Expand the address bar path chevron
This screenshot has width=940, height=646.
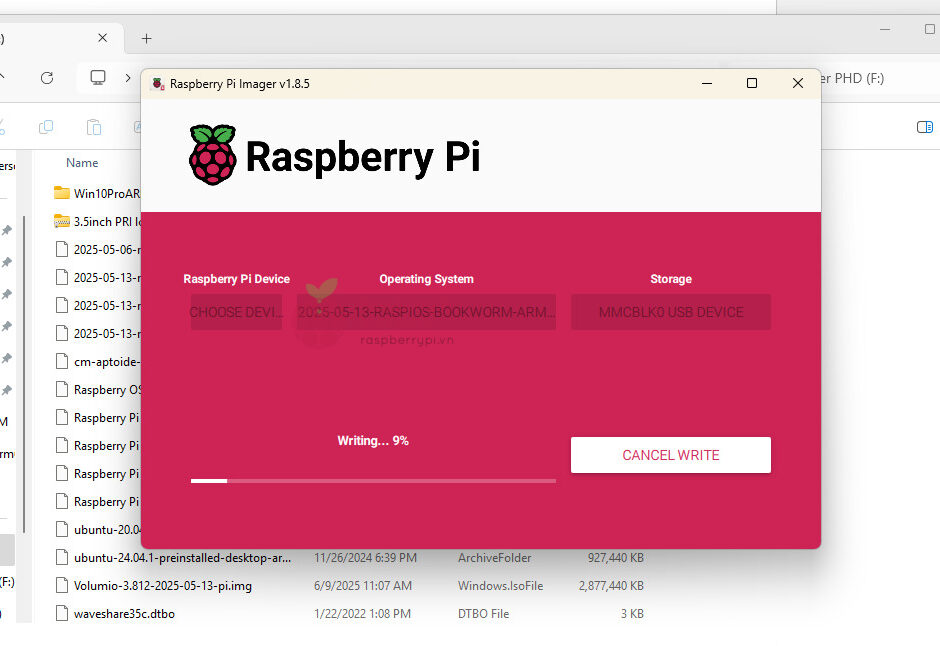point(128,78)
